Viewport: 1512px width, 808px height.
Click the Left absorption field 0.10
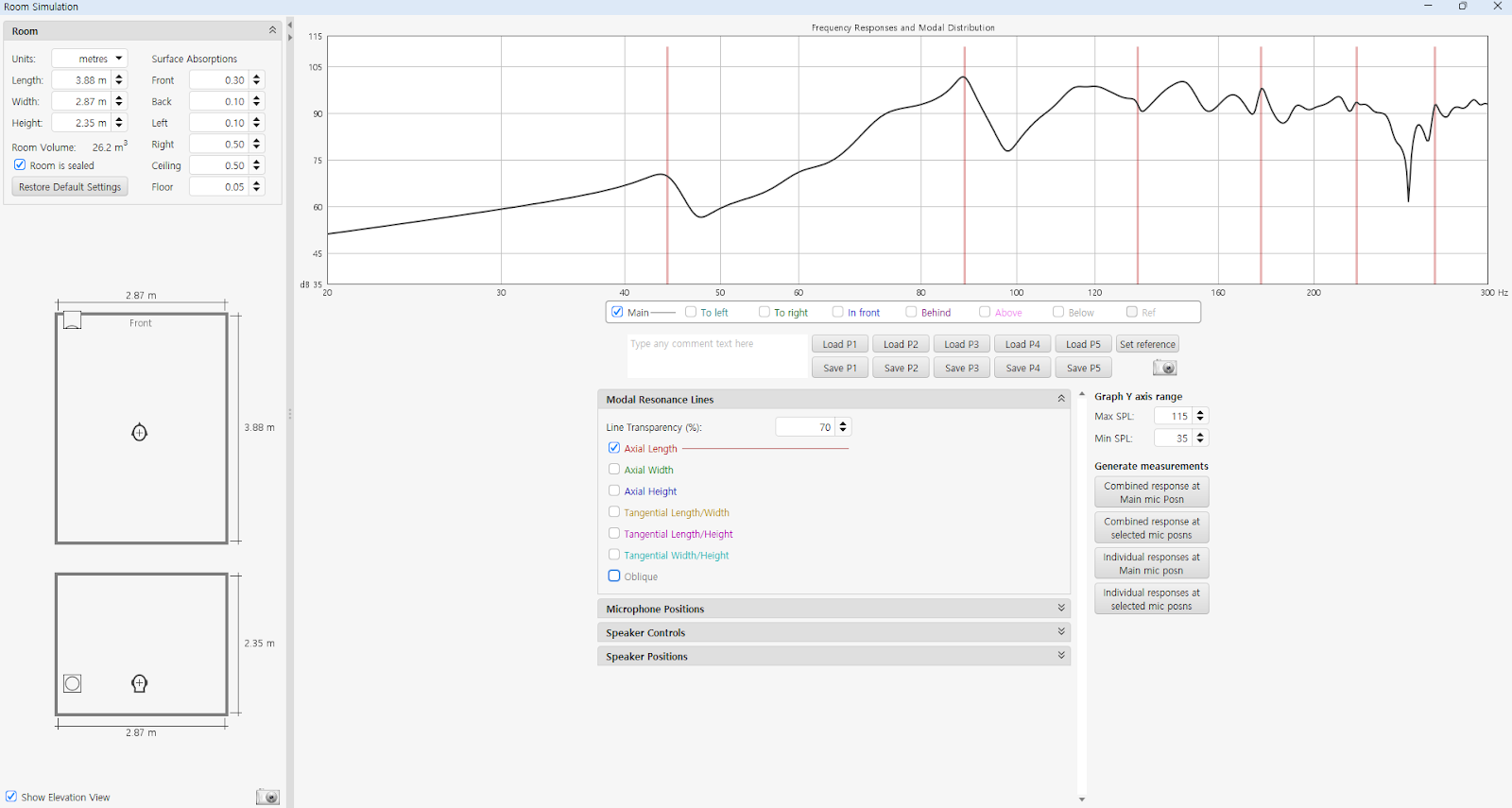[x=219, y=123]
